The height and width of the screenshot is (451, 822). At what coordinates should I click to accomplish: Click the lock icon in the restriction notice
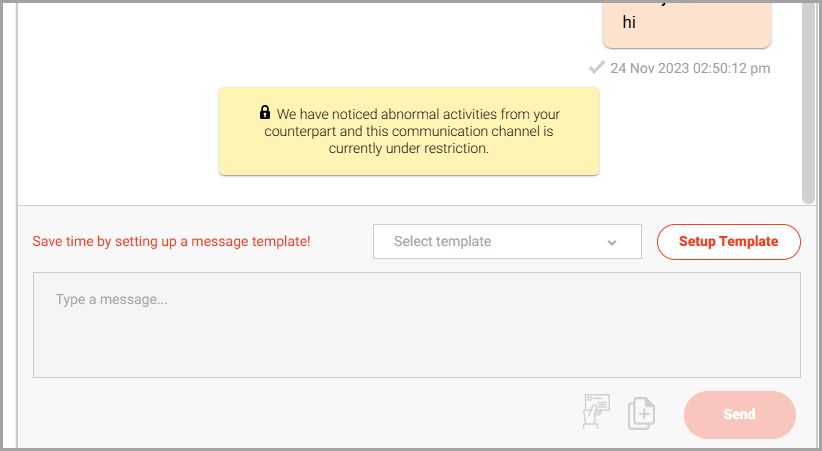[x=265, y=112]
